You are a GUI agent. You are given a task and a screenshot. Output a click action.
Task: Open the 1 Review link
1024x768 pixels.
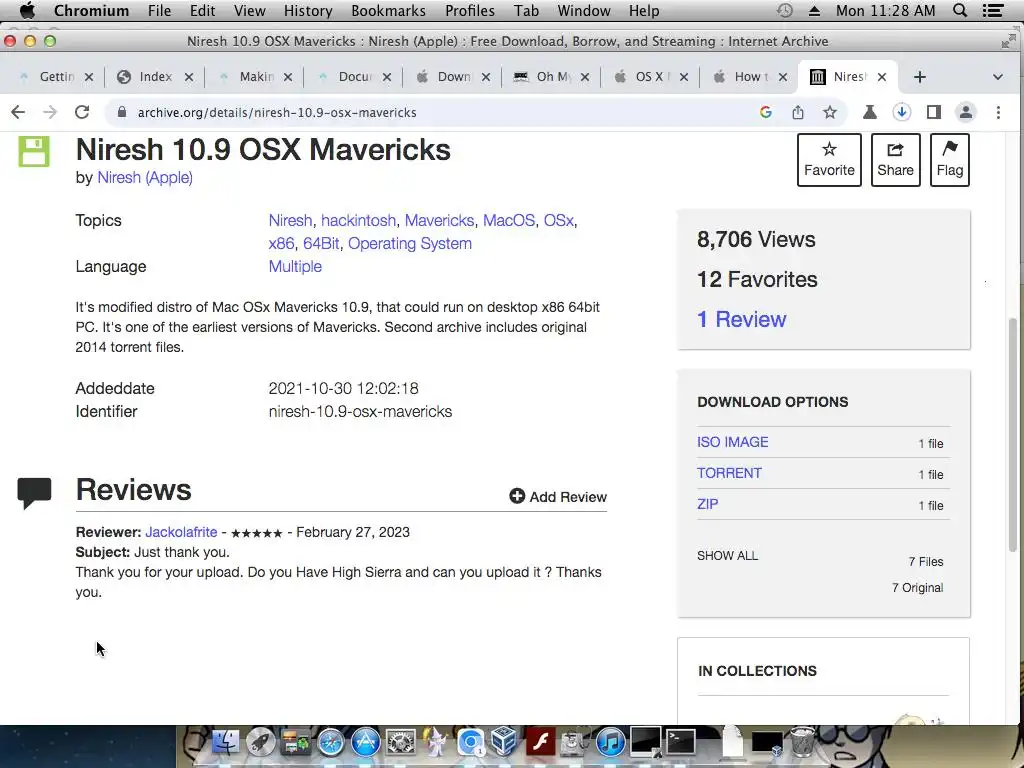pos(742,319)
